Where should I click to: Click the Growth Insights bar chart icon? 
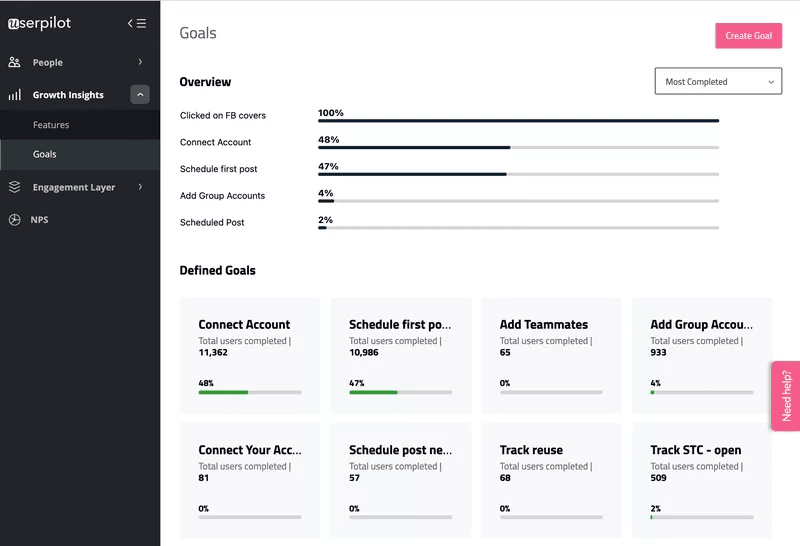(x=14, y=95)
